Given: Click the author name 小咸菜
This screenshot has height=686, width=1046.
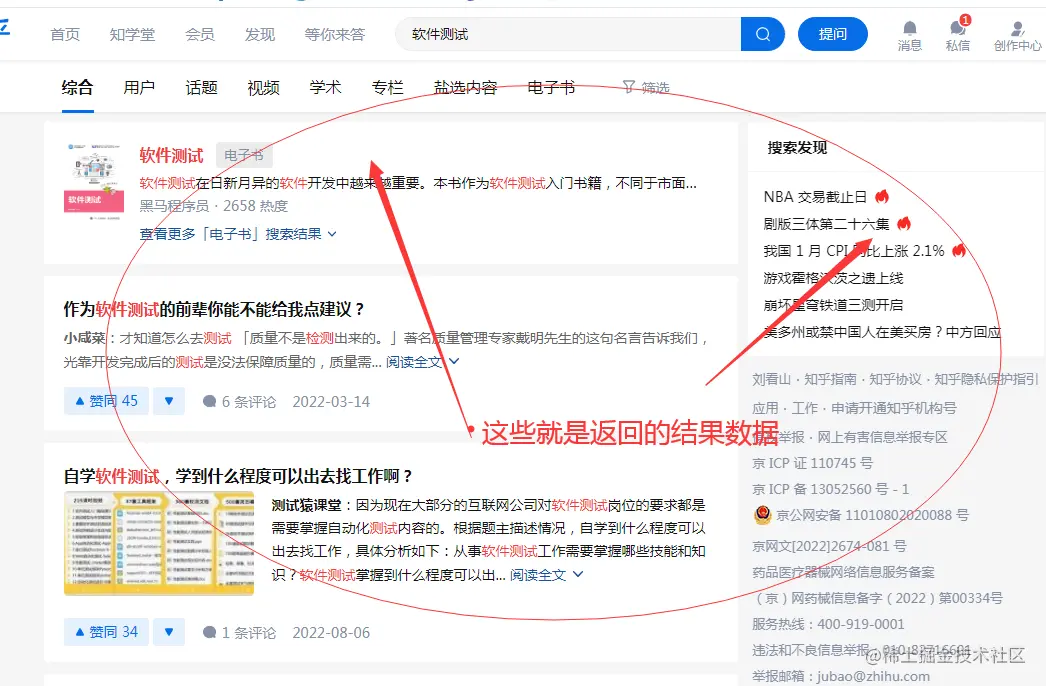Looking at the screenshot, I should click(85, 338).
